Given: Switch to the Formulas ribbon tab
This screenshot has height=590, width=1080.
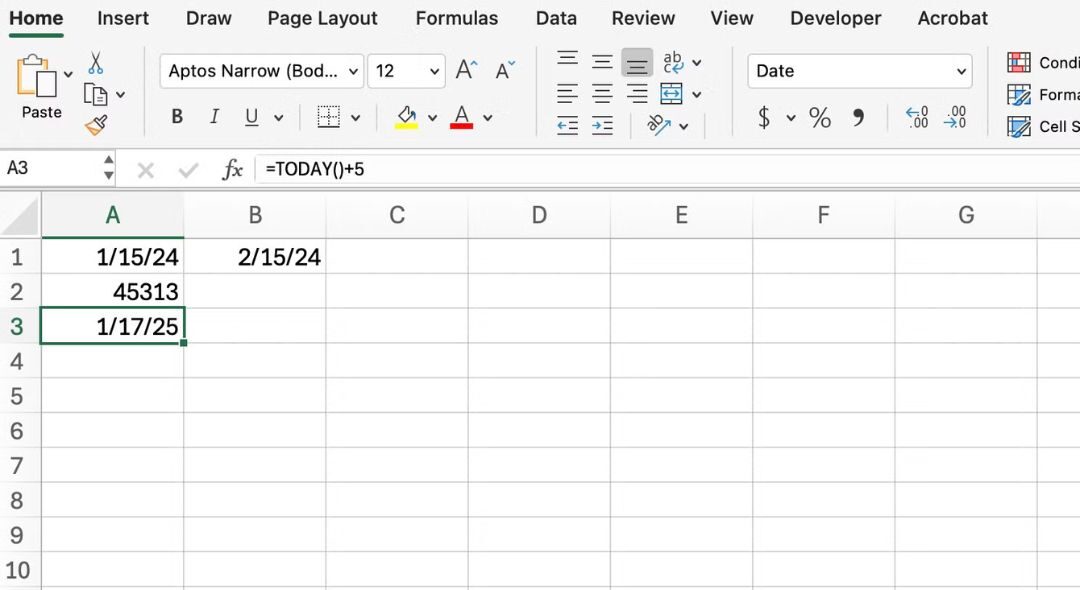Looking at the screenshot, I should [456, 18].
